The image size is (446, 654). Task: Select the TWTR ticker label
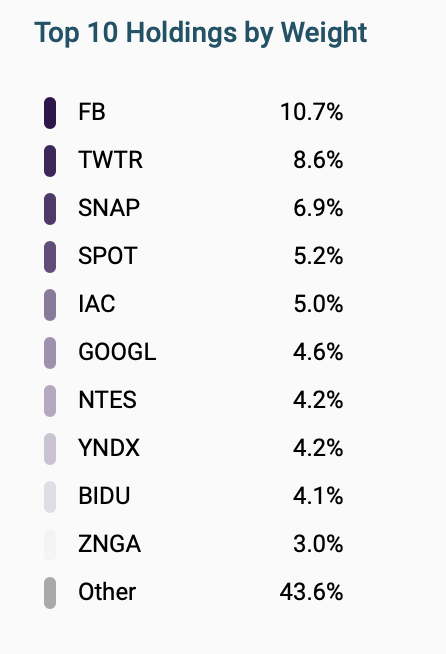click(111, 160)
